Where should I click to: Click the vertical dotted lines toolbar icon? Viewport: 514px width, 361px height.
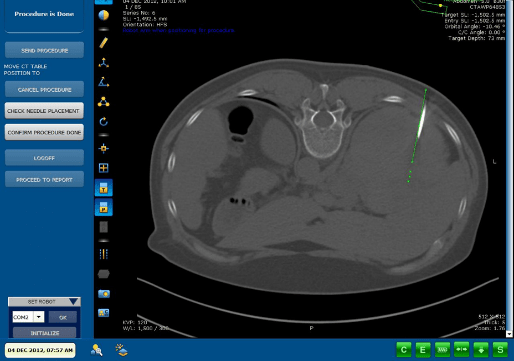tap(104, 254)
